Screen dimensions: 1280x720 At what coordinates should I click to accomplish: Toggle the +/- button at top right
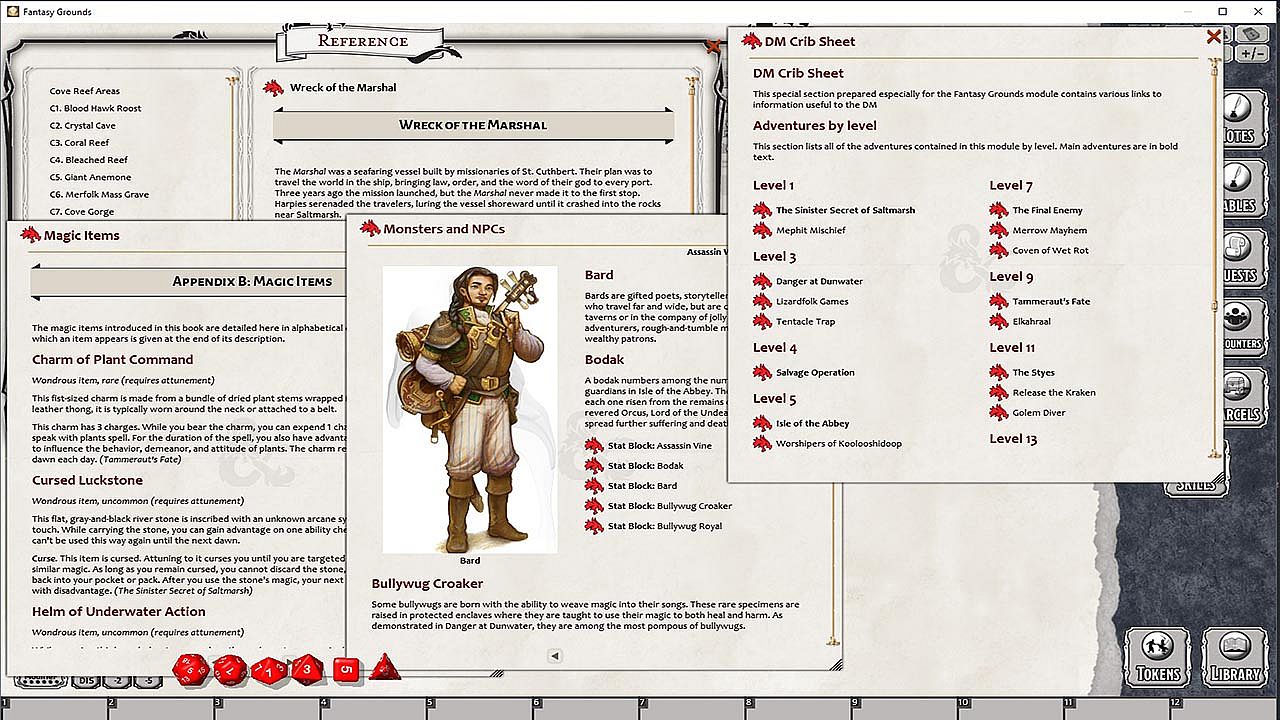coord(1254,53)
